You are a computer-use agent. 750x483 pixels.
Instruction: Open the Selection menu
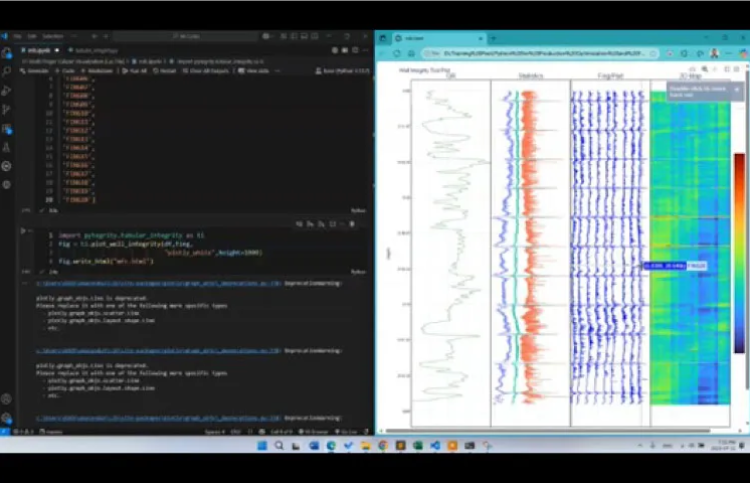point(47,37)
